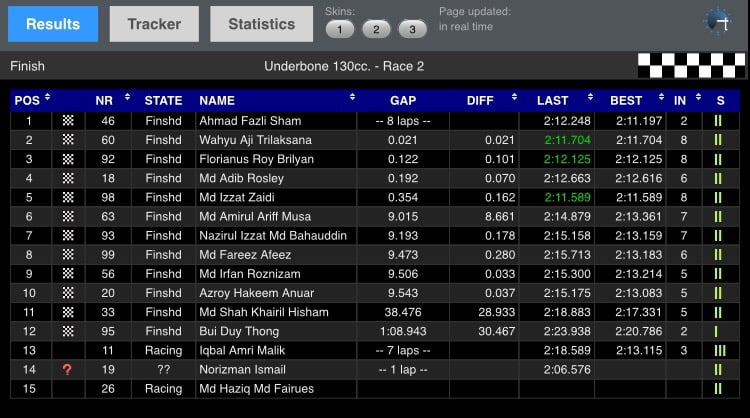
Task: Select skin option 3
Action: 412,29
